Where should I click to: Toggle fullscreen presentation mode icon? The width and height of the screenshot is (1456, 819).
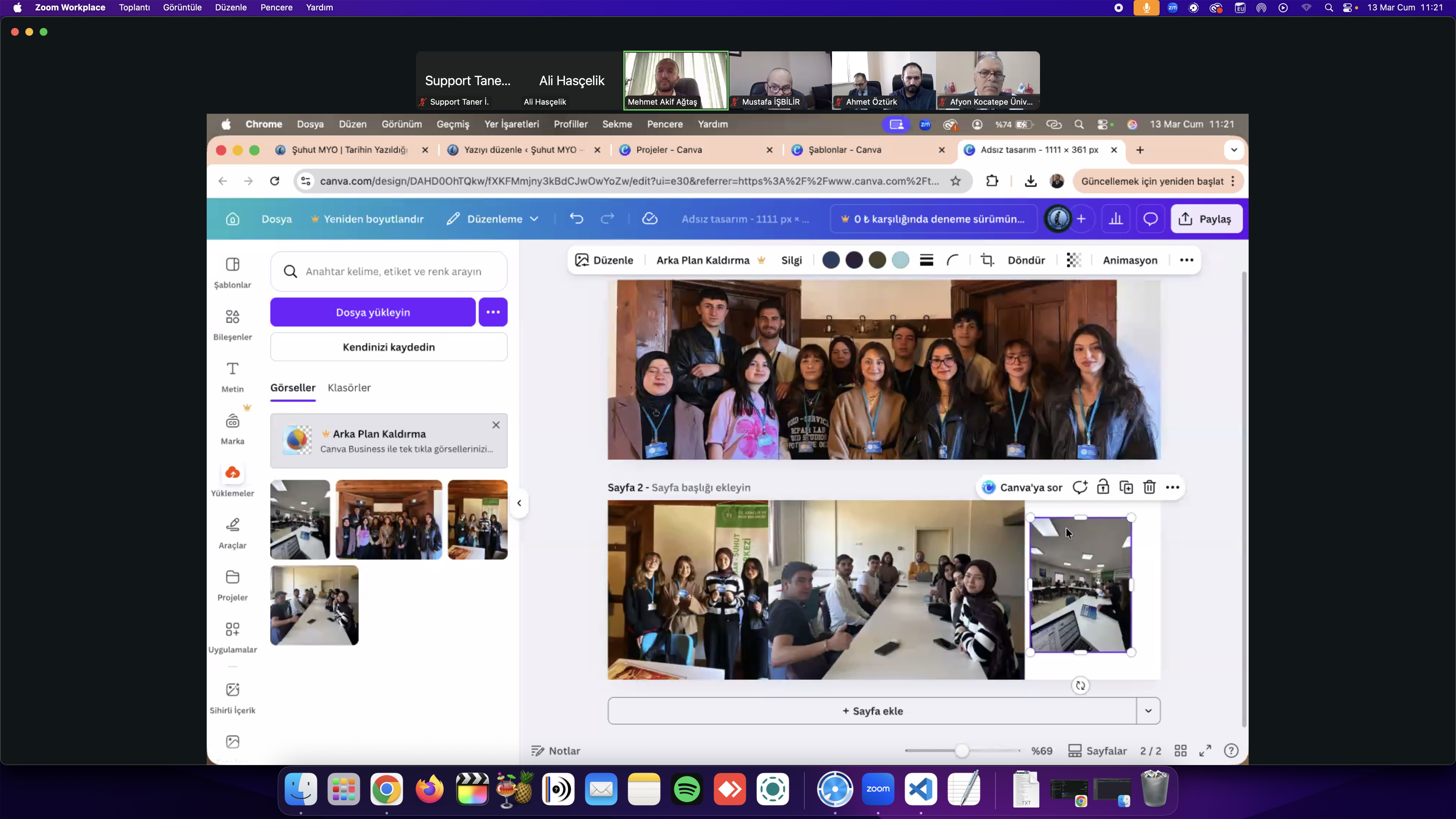pyautogui.click(x=1205, y=751)
